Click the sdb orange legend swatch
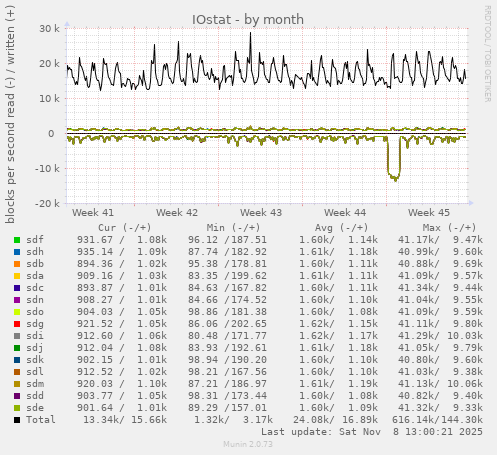This screenshot has width=497, height=455. 17,264
